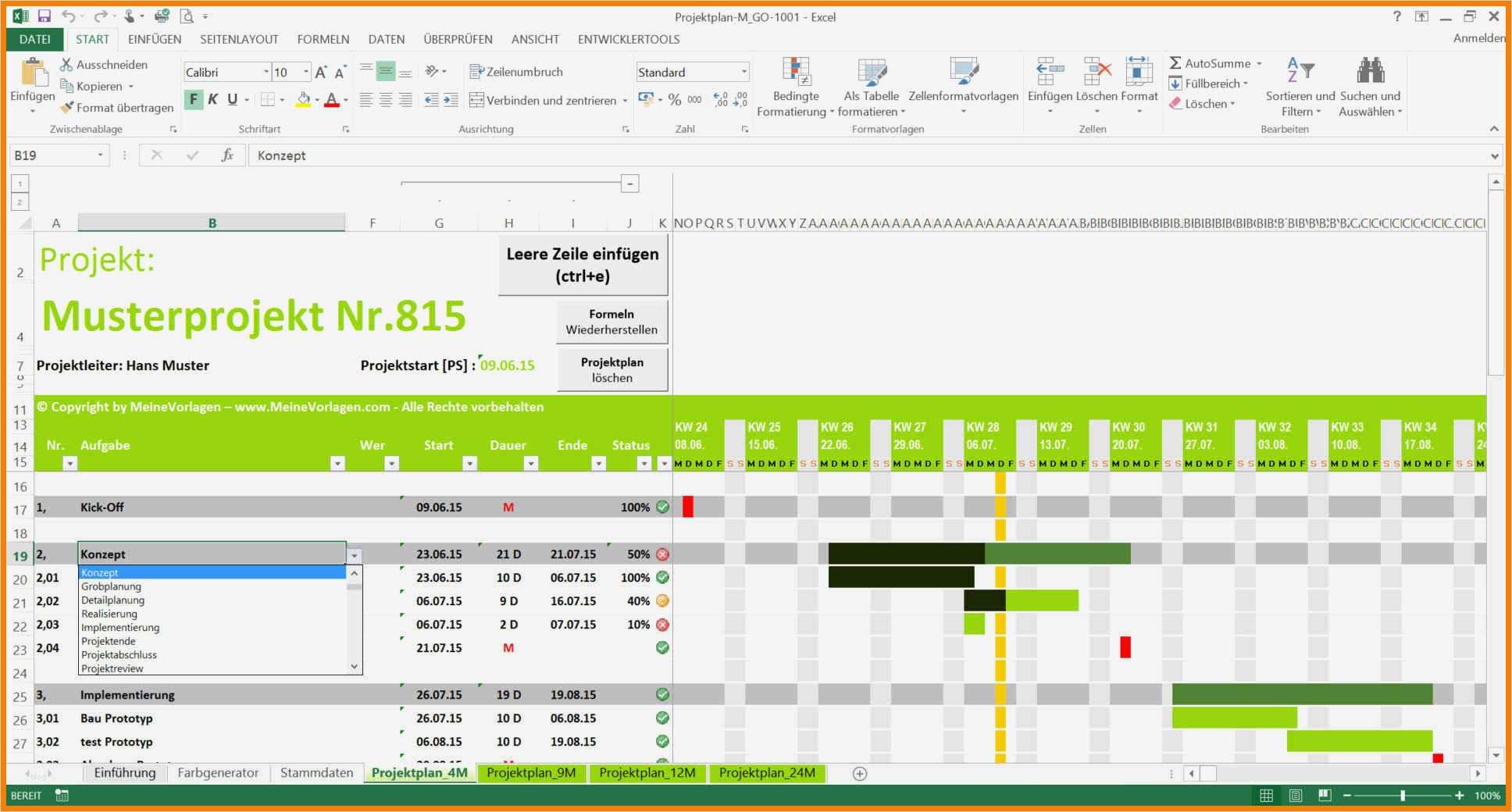Viewport: 1512px width, 812px height.
Task: Toggle italic formatting
Action: click(212, 100)
